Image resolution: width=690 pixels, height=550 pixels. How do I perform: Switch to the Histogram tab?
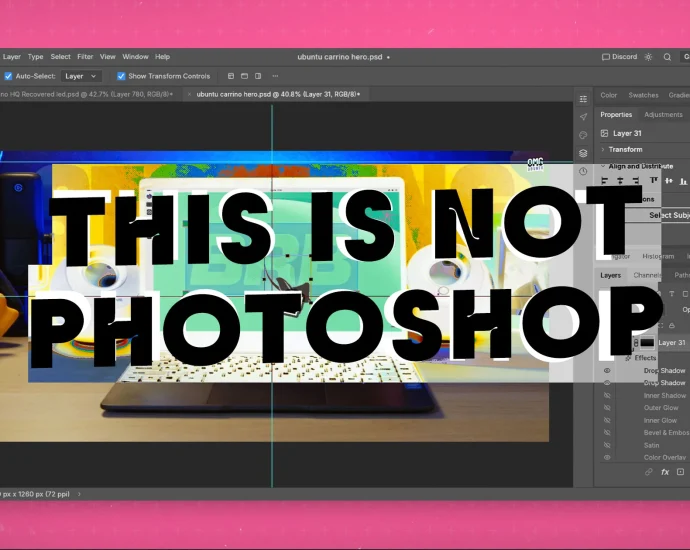click(658, 256)
